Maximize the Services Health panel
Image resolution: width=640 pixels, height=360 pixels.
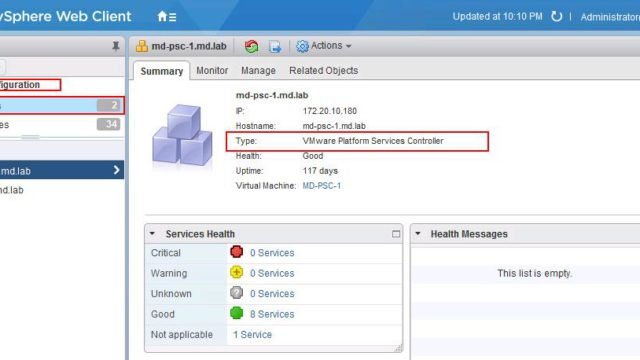pyautogui.click(x=396, y=234)
